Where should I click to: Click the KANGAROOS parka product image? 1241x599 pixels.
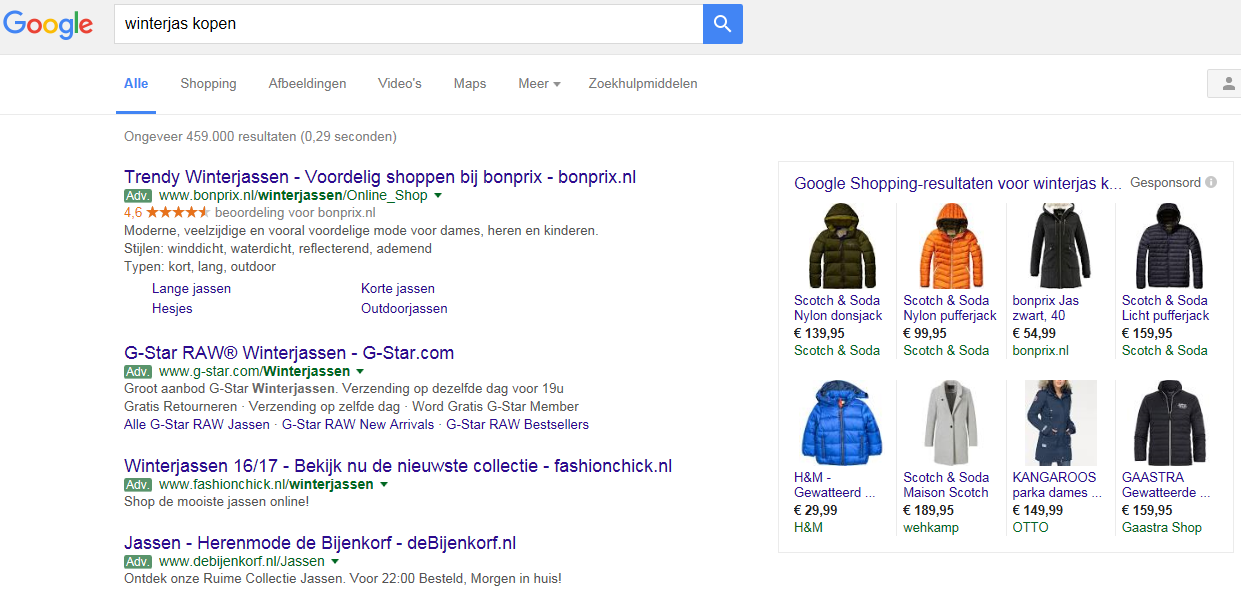1060,423
